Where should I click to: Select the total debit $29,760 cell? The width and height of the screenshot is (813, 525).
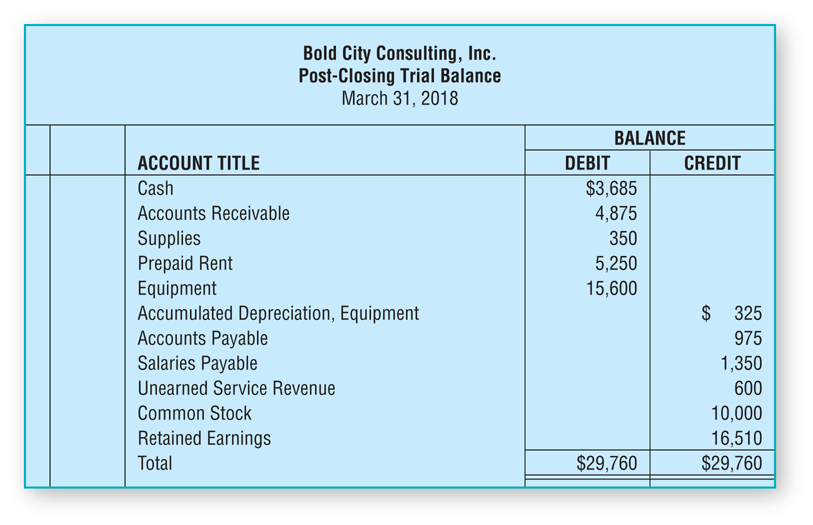[607, 463]
